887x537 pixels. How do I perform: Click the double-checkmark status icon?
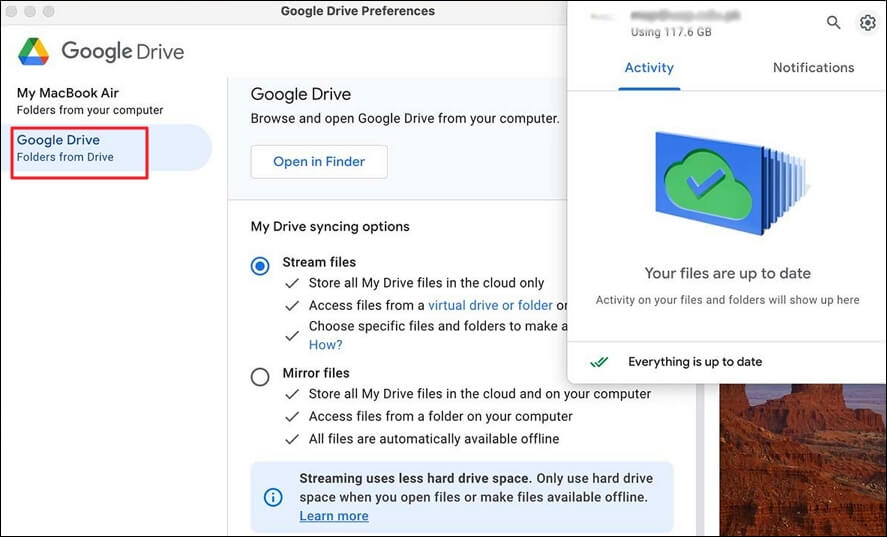[x=599, y=362]
